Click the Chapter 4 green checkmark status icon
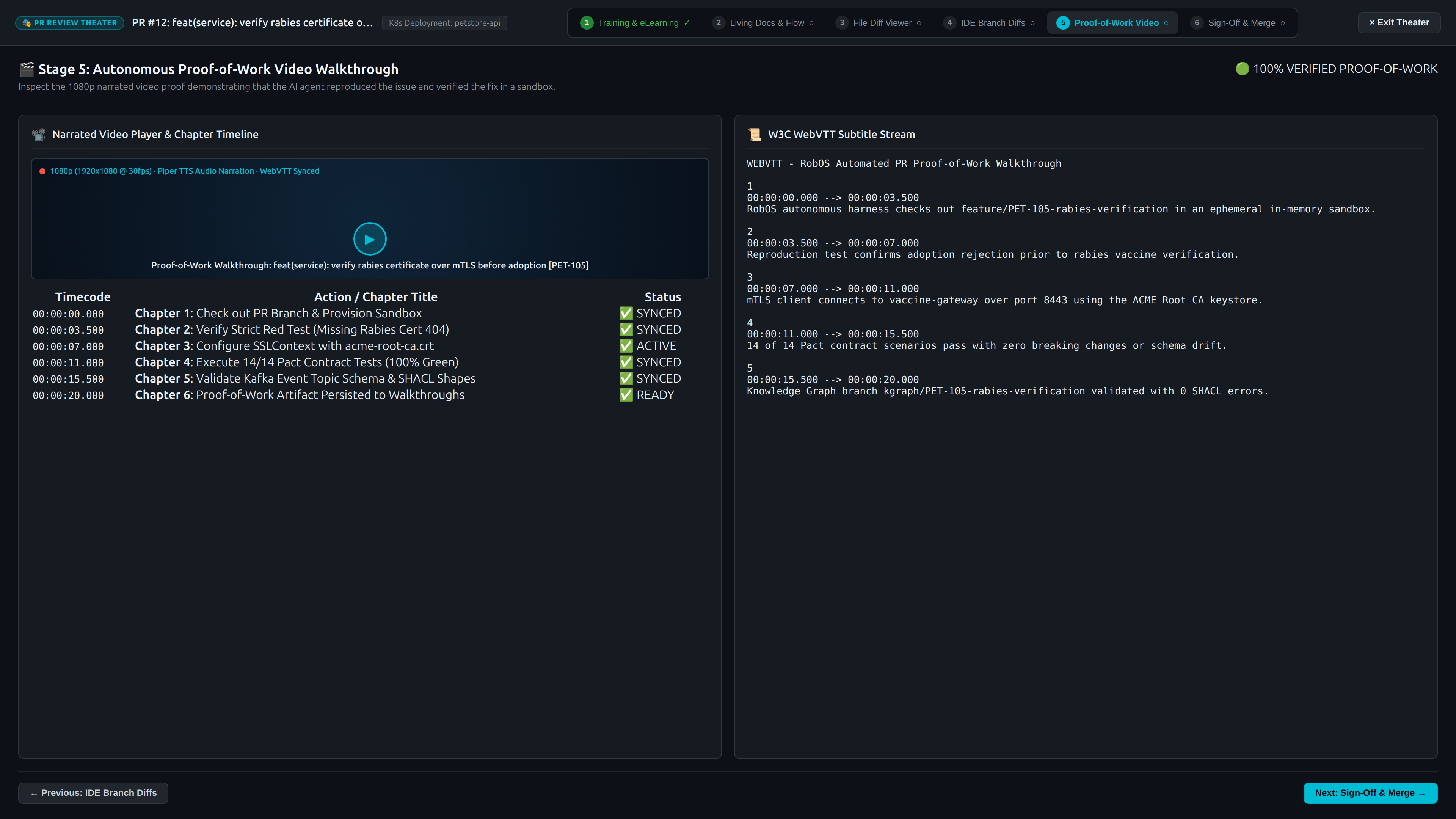Screen dimensions: 1456x819 (626, 362)
